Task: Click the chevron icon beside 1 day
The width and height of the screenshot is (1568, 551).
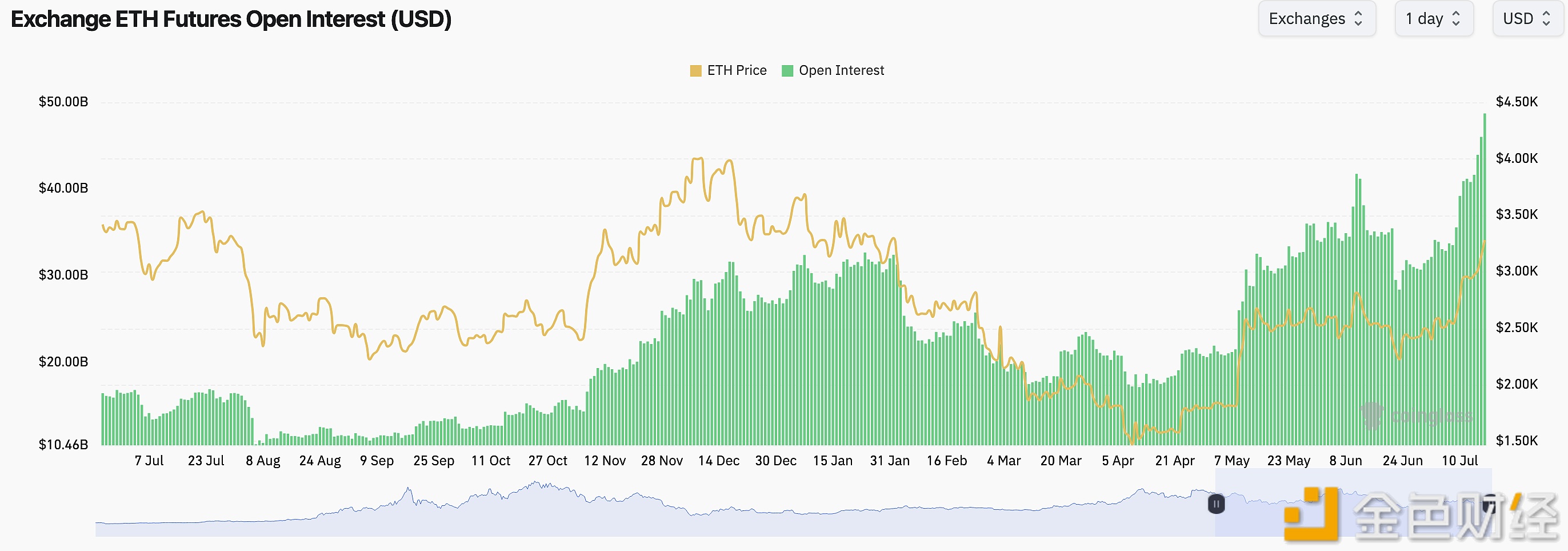Action: tap(1456, 19)
